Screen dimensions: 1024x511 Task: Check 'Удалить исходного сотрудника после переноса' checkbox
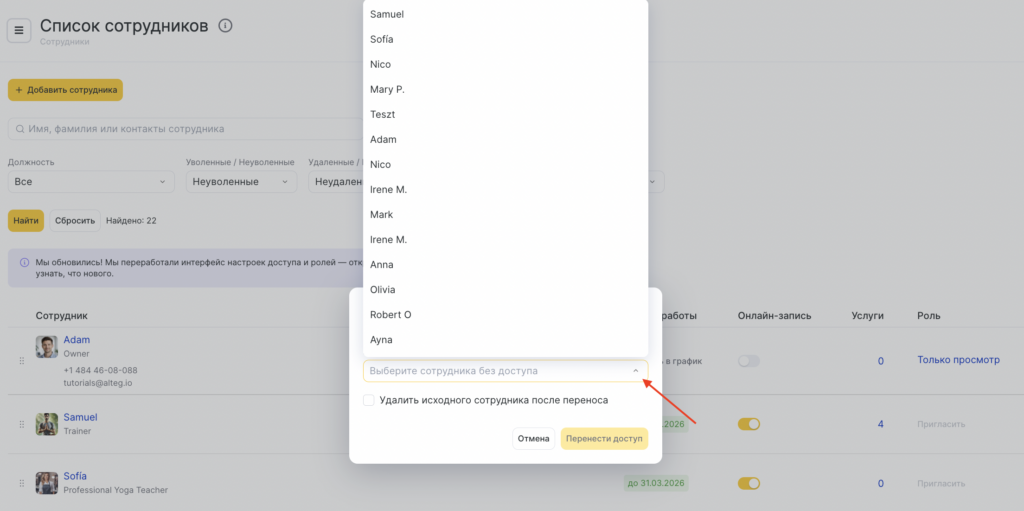pyautogui.click(x=369, y=400)
